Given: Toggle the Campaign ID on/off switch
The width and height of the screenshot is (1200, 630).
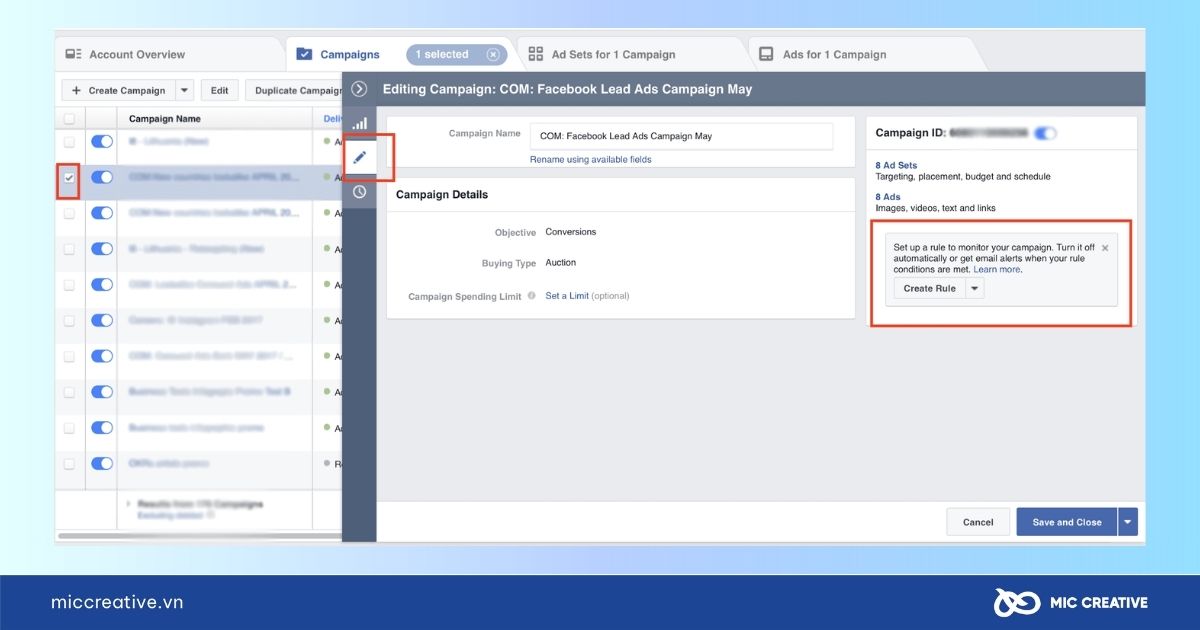Looking at the screenshot, I should [1046, 133].
